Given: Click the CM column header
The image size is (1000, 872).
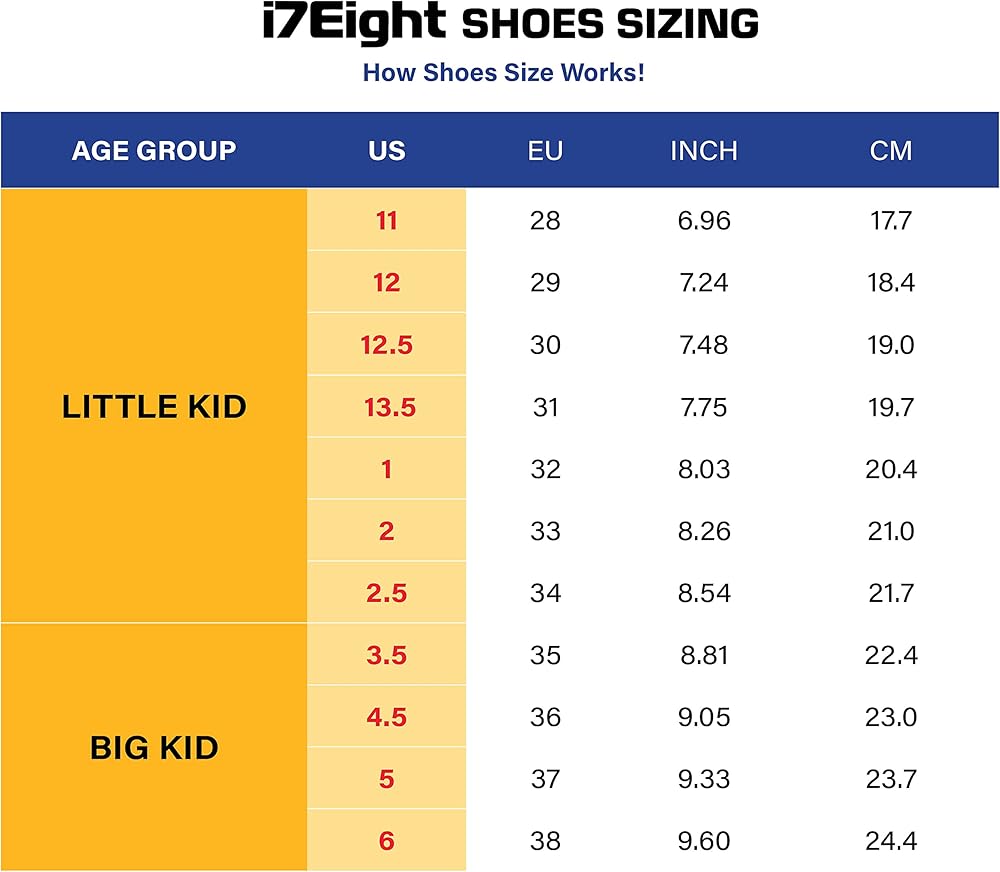Looking at the screenshot, I should (891, 151).
